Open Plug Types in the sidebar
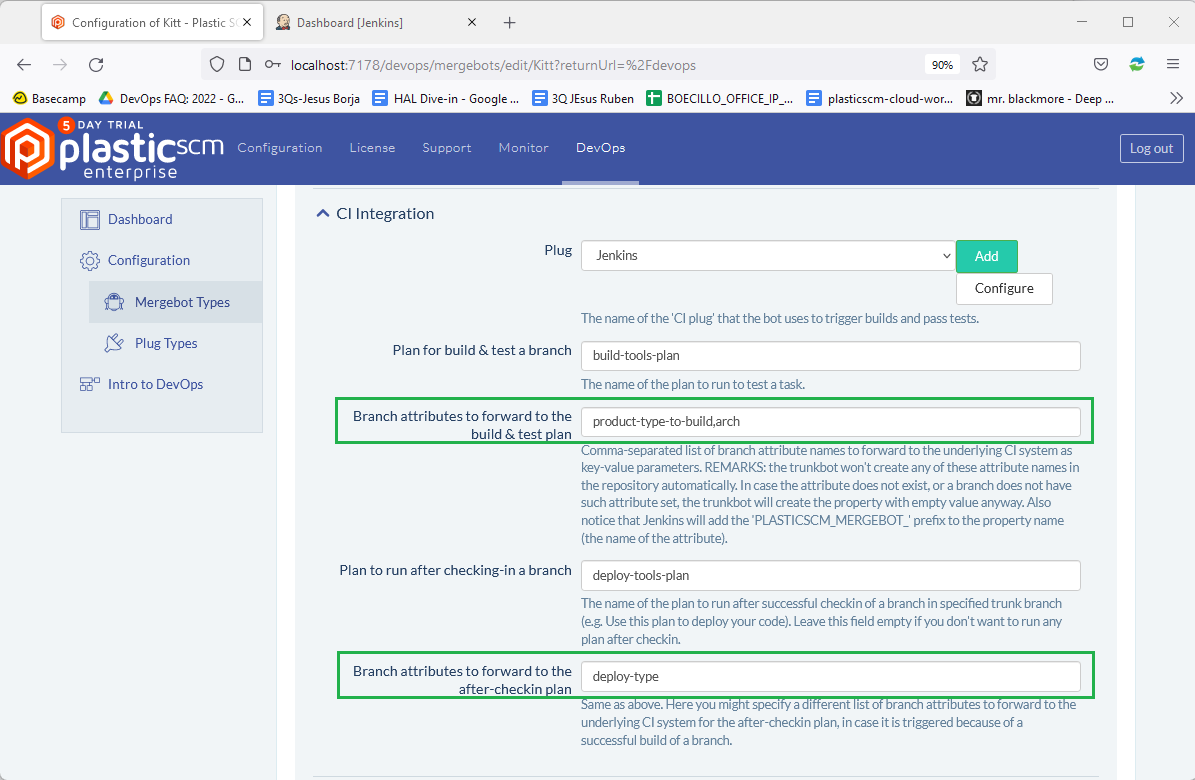 point(166,343)
